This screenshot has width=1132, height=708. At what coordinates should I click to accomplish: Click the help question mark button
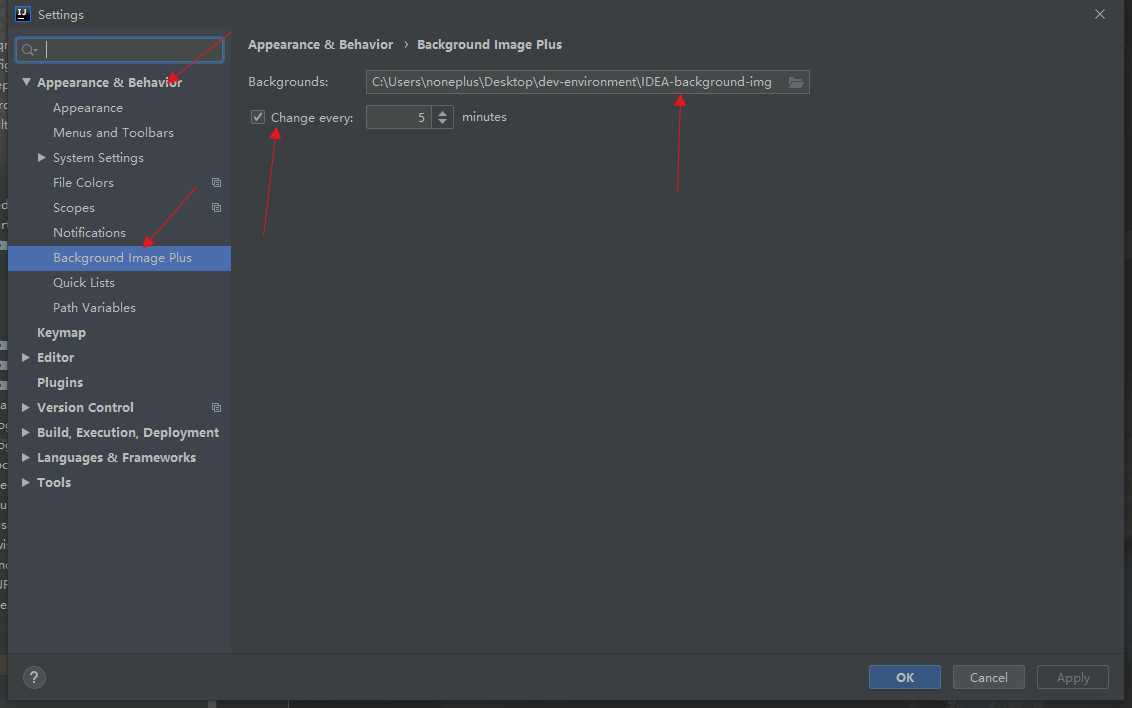tap(34, 677)
